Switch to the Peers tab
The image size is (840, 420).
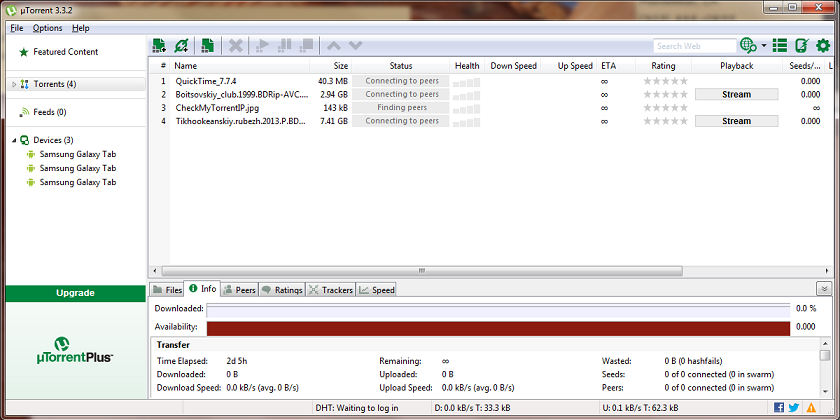[239, 290]
